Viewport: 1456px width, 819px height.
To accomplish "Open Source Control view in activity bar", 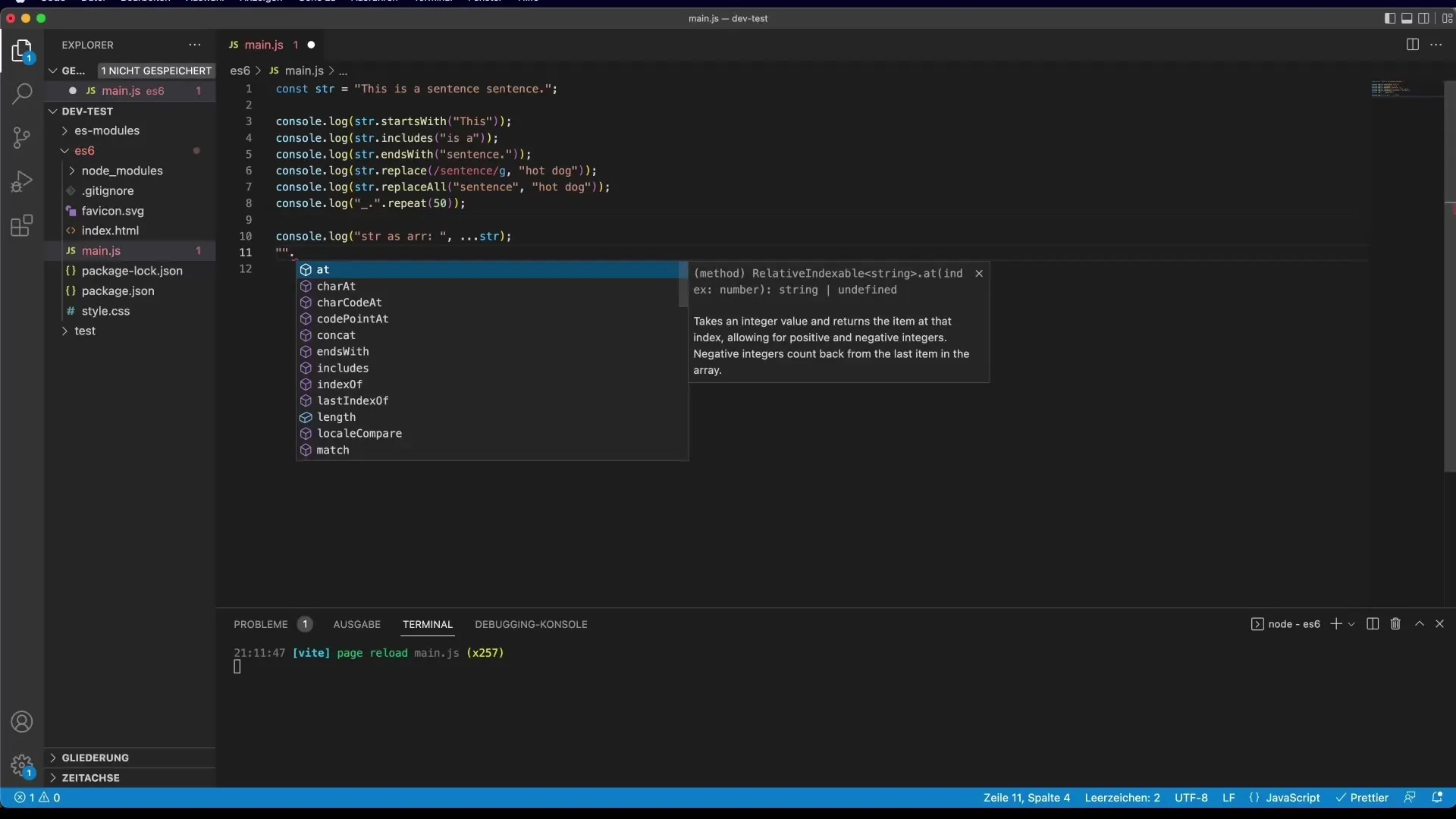I will pos(22,137).
